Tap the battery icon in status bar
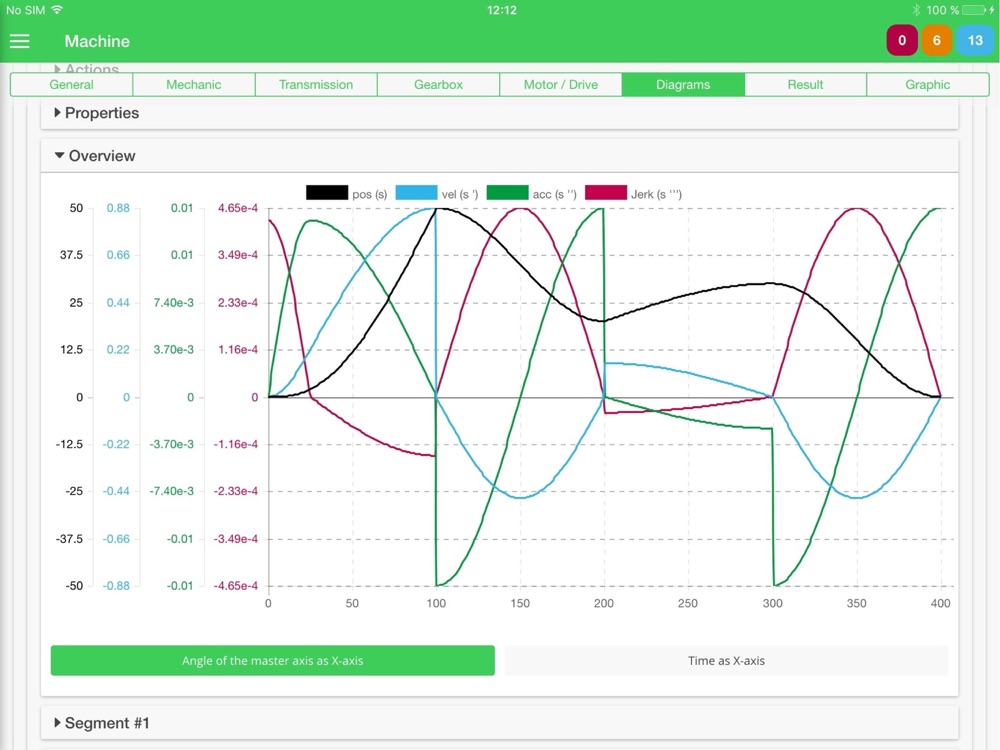The width and height of the screenshot is (1000, 750). coord(977,10)
